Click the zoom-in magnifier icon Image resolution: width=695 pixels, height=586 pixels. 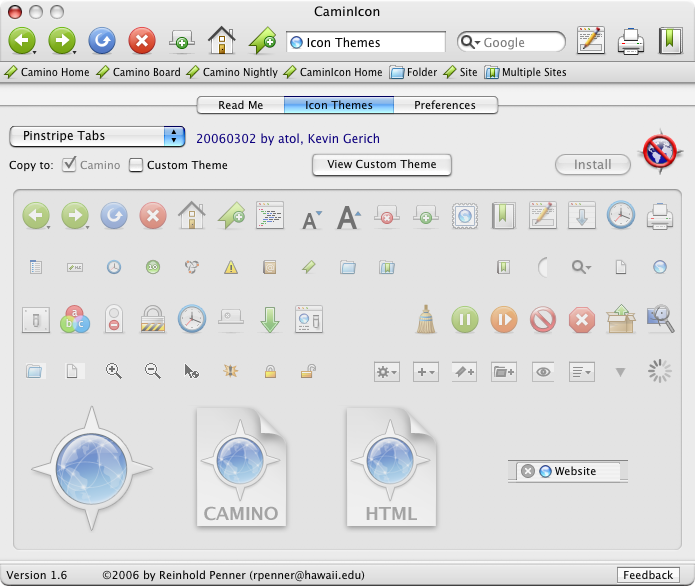pos(113,371)
